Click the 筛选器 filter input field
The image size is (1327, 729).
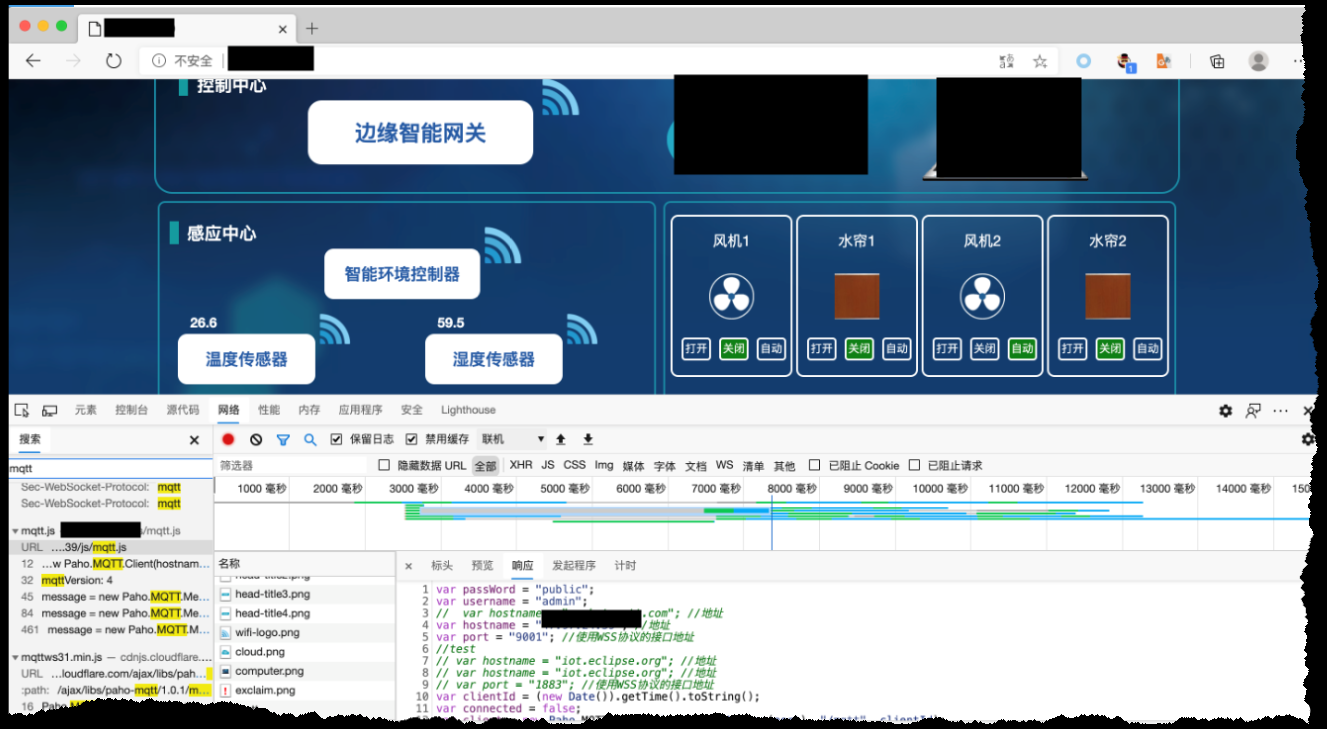click(x=290, y=465)
